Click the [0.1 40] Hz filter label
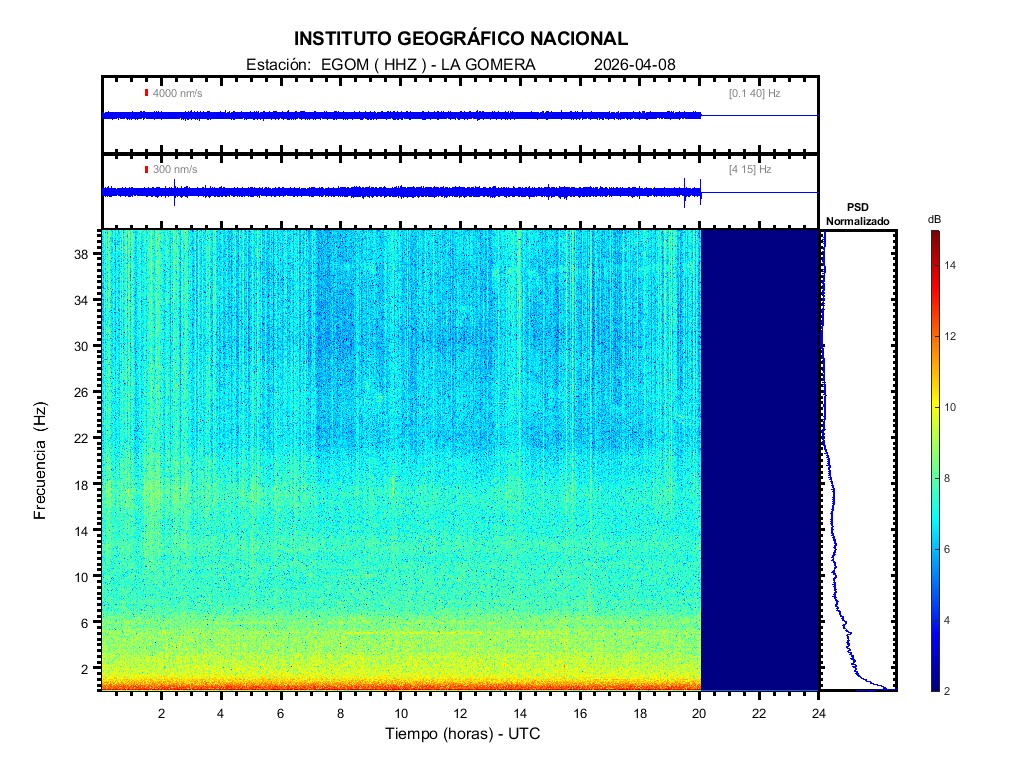This screenshot has width=1024, height=768. pos(754,93)
